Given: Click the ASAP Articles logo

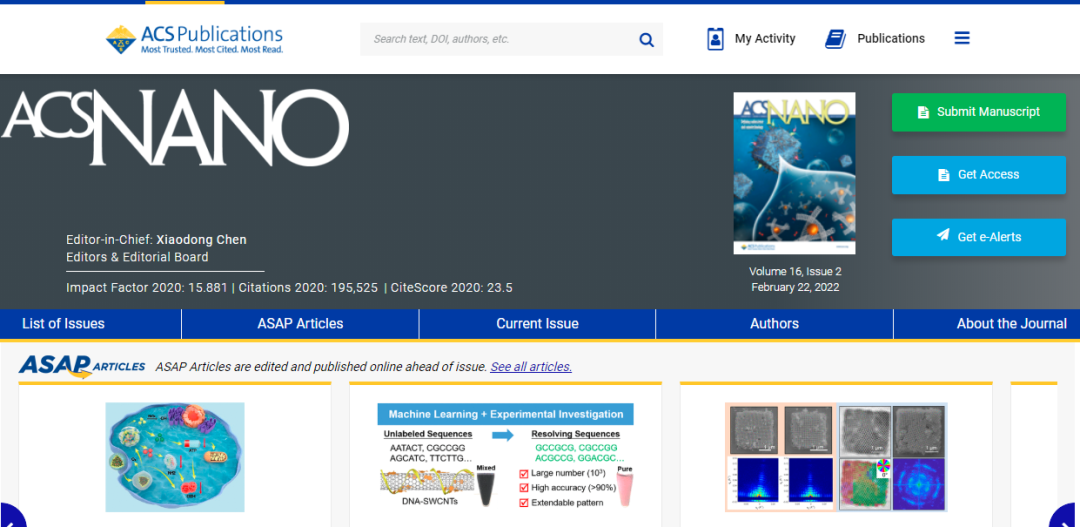Looking at the screenshot, I should tap(82, 366).
